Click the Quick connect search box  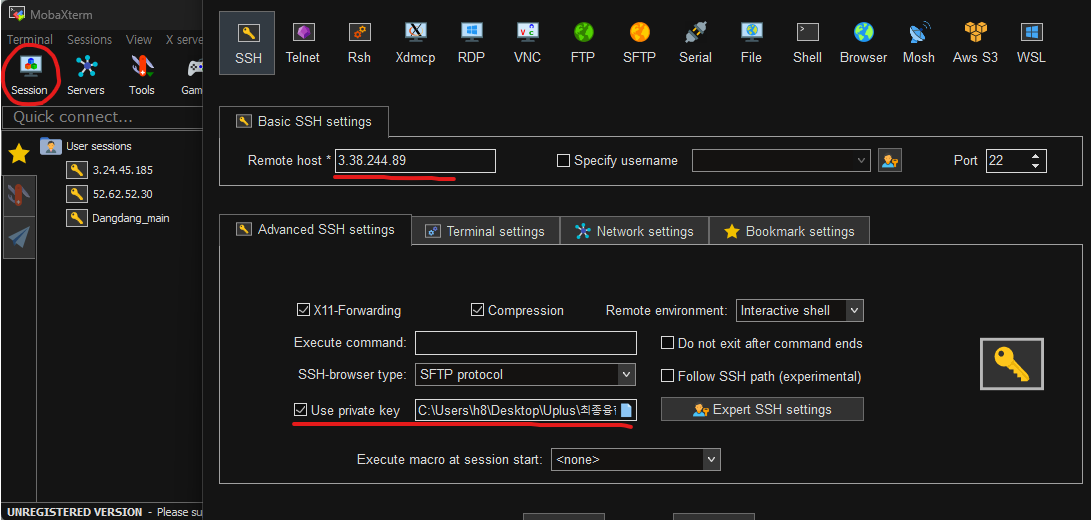(x=102, y=117)
